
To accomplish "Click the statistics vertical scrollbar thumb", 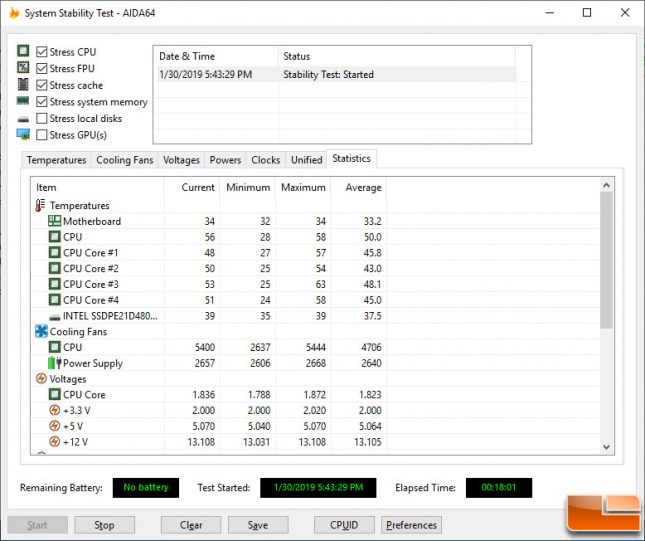I will point(606,260).
